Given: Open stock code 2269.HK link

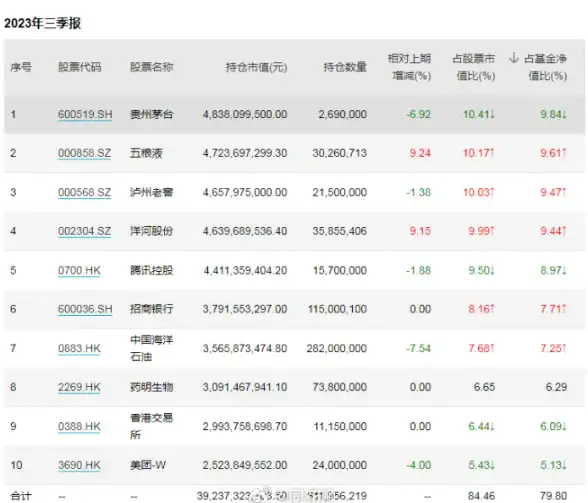Looking at the screenshot, I should click(x=79, y=387).
